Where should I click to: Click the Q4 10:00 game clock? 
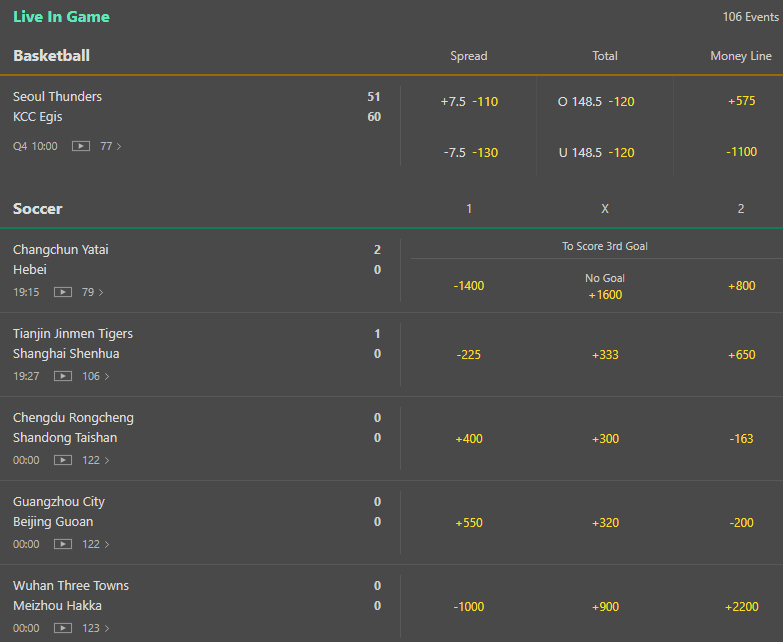[x=35, y=146]
